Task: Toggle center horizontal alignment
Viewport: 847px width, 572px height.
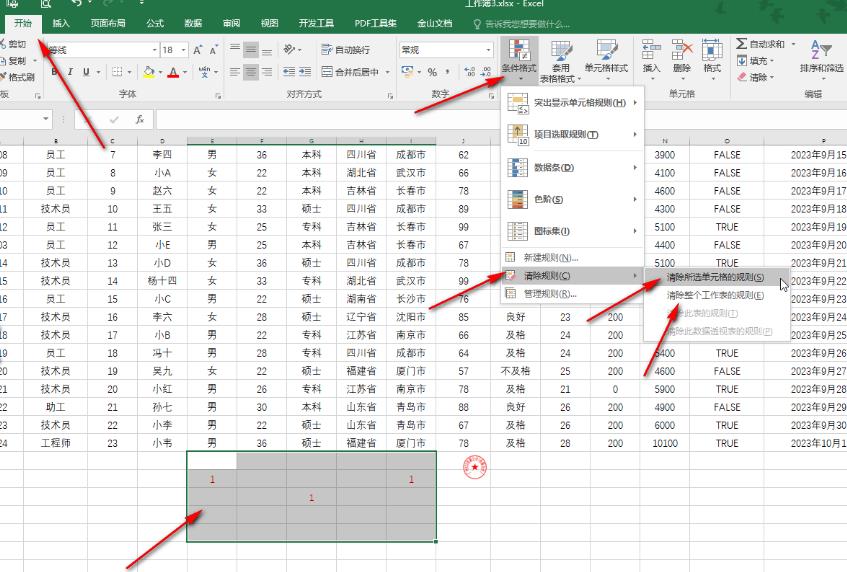Action: coord(251,72)
